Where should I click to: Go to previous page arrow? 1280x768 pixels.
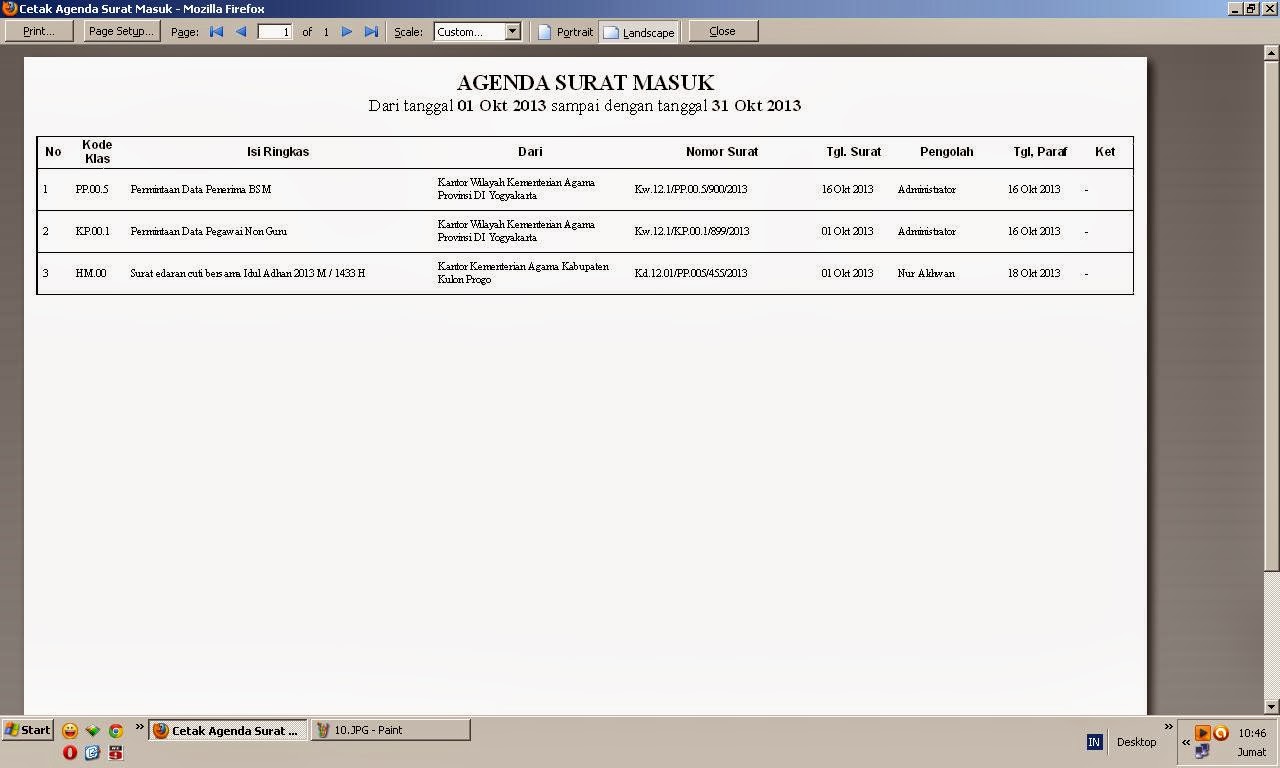(x=241, y=32)
